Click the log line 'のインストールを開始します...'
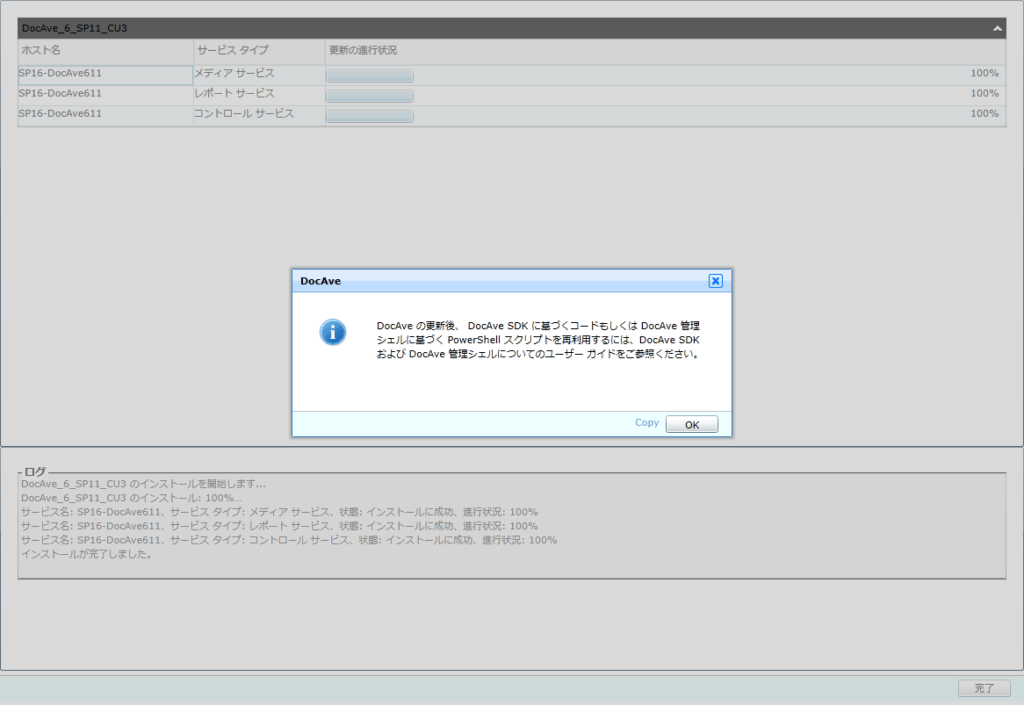The width and height of the screenshot is (1024, 705). click(144, 484)
